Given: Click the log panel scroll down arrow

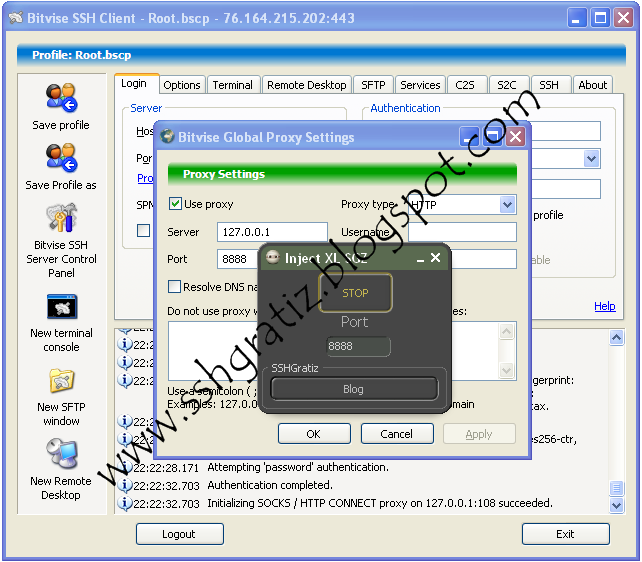Looking at the screenshot, I should point(616,505).
